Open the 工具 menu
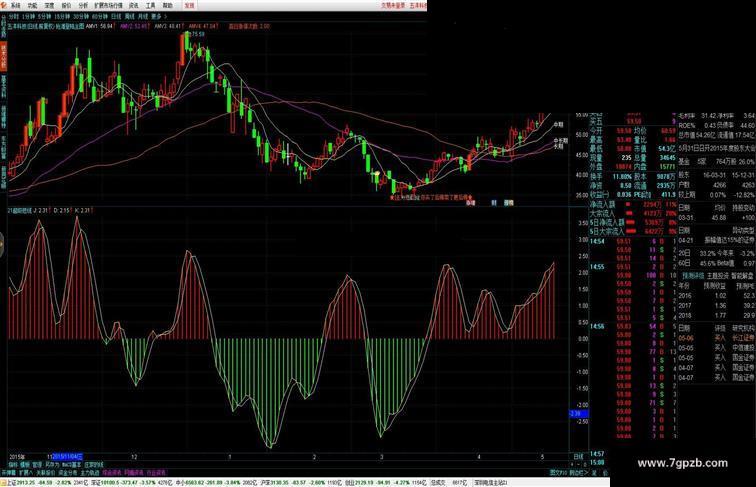Screen dimensions: 756x487 (150, 5)
